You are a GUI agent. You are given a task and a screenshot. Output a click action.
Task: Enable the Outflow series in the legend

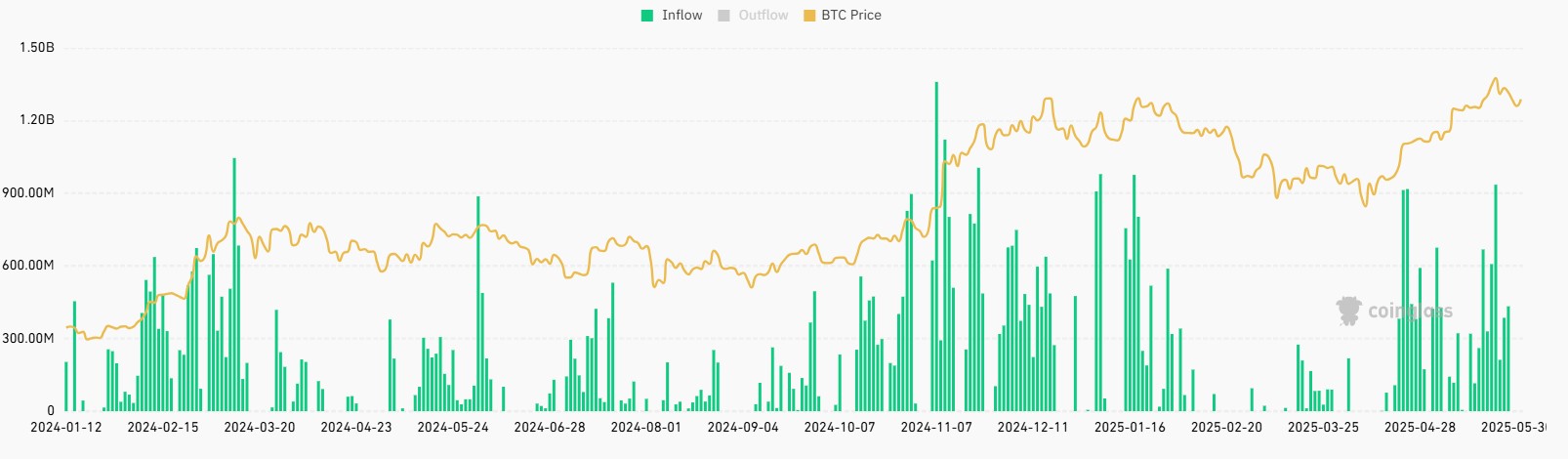pyautogui.click(x=763, y=16)
